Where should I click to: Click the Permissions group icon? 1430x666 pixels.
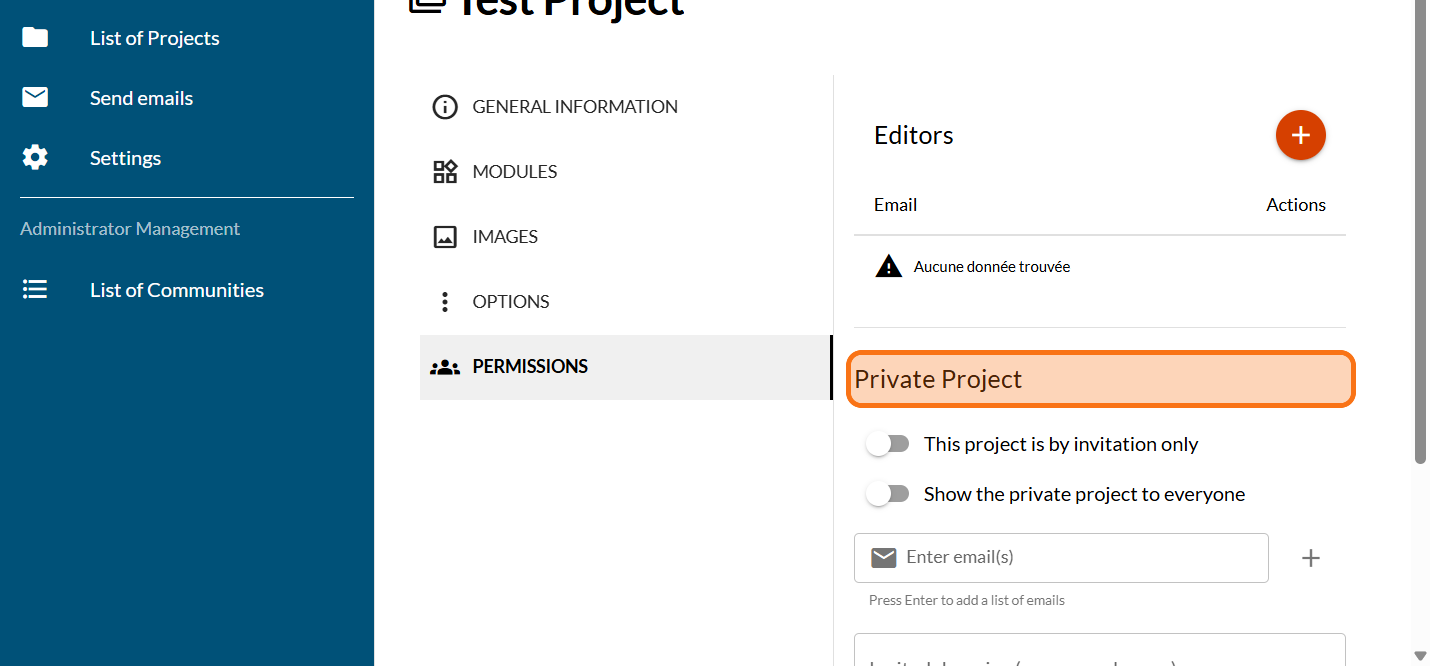point(445,367)
